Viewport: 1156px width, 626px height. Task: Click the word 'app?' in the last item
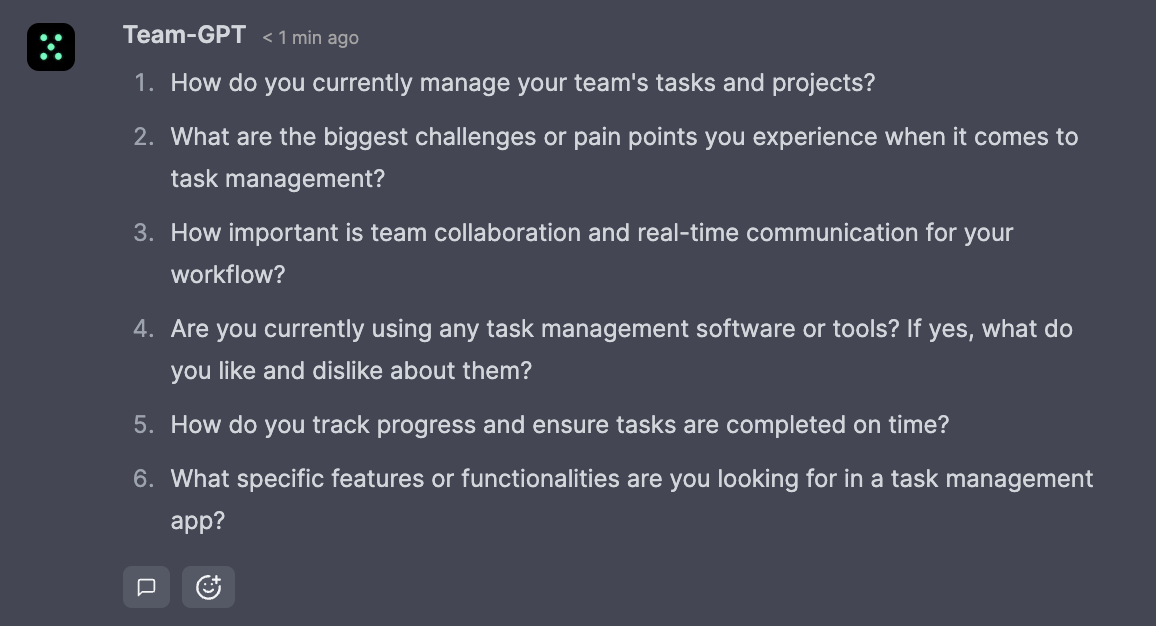point(198,520)
